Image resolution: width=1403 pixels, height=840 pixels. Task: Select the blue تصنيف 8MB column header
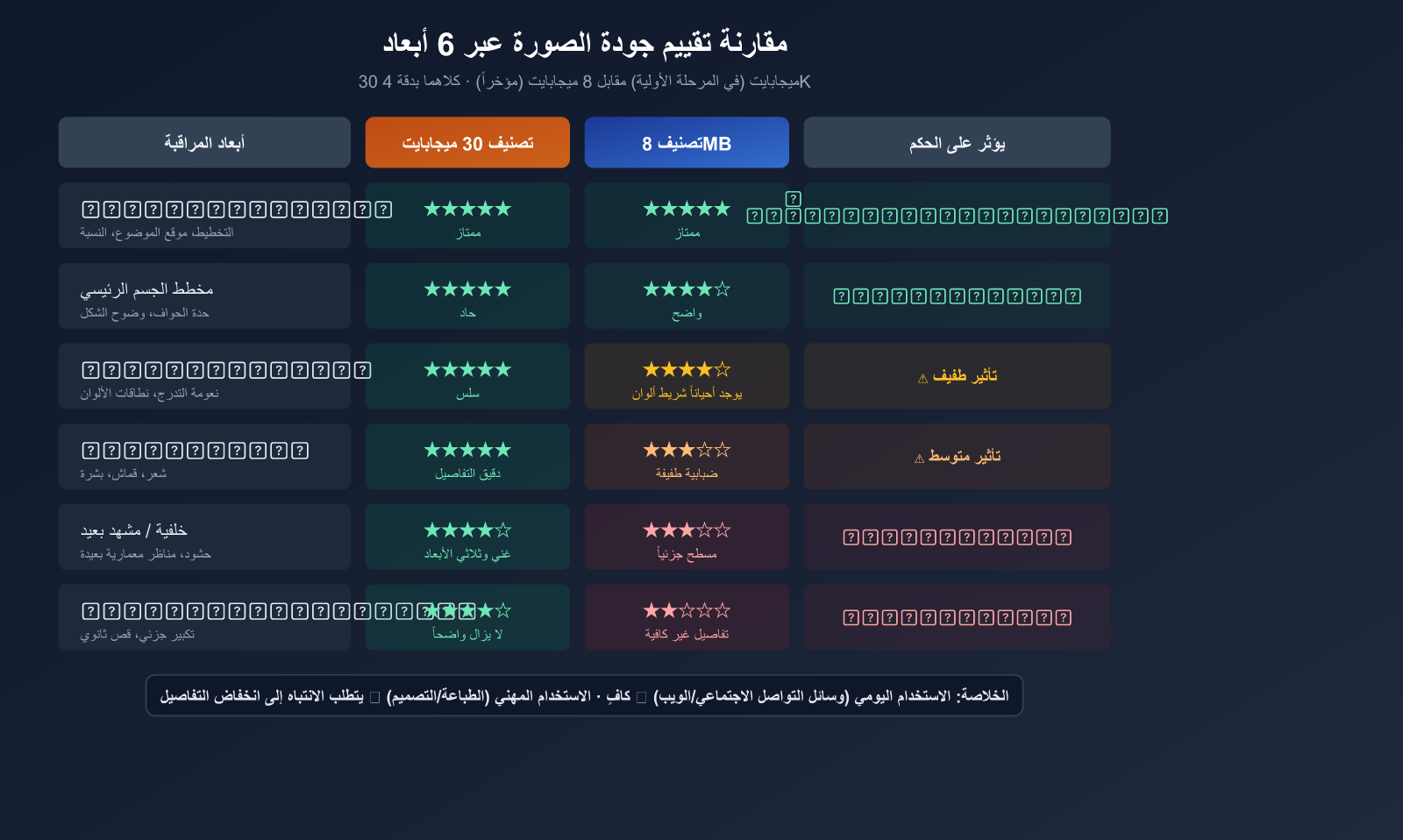pyautogui.click(x=687, y=143)
